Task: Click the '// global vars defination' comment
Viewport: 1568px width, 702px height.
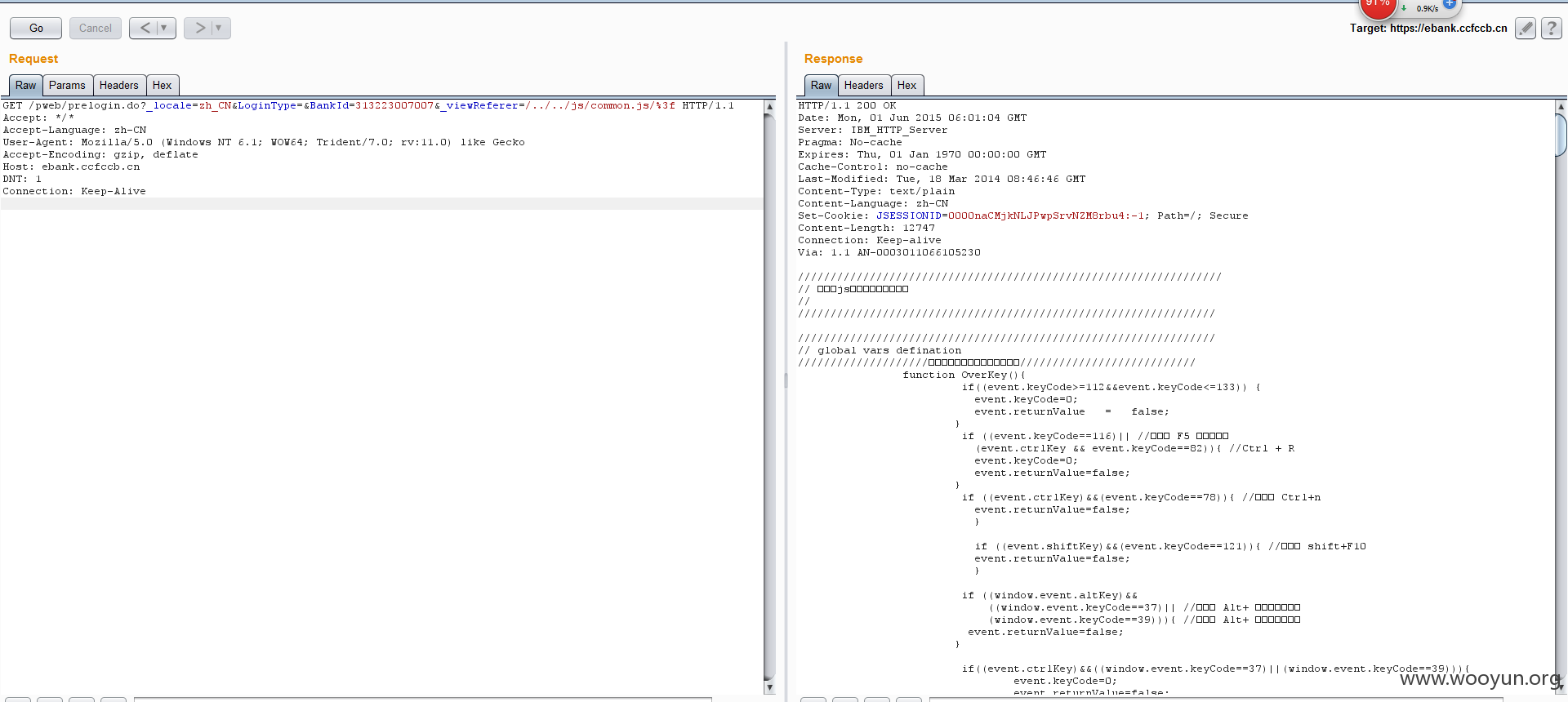Action: point(880,350)
